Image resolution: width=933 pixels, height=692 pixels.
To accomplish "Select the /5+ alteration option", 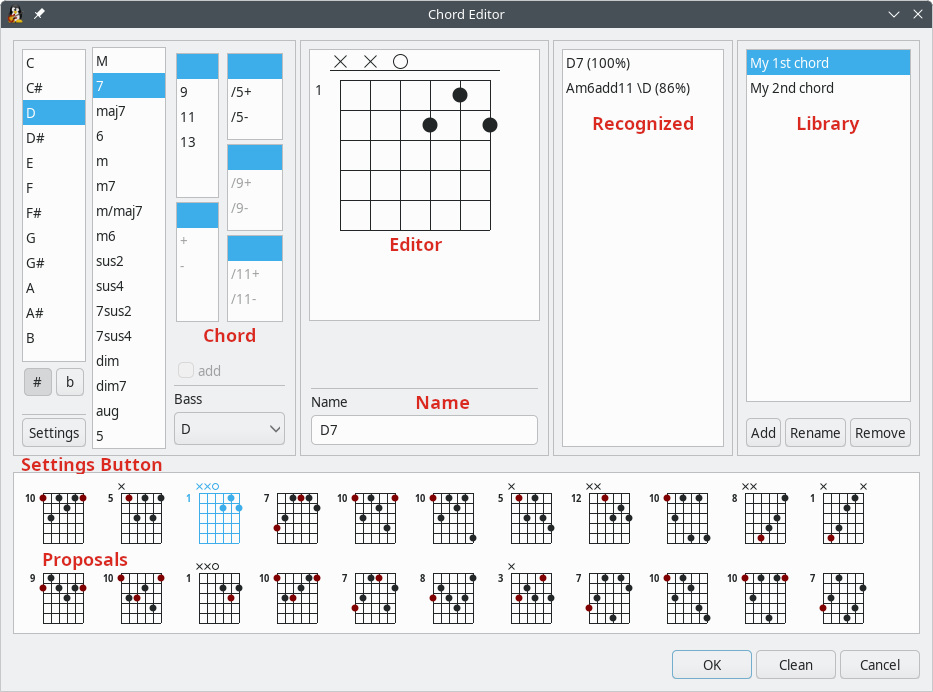I will 242,92.
